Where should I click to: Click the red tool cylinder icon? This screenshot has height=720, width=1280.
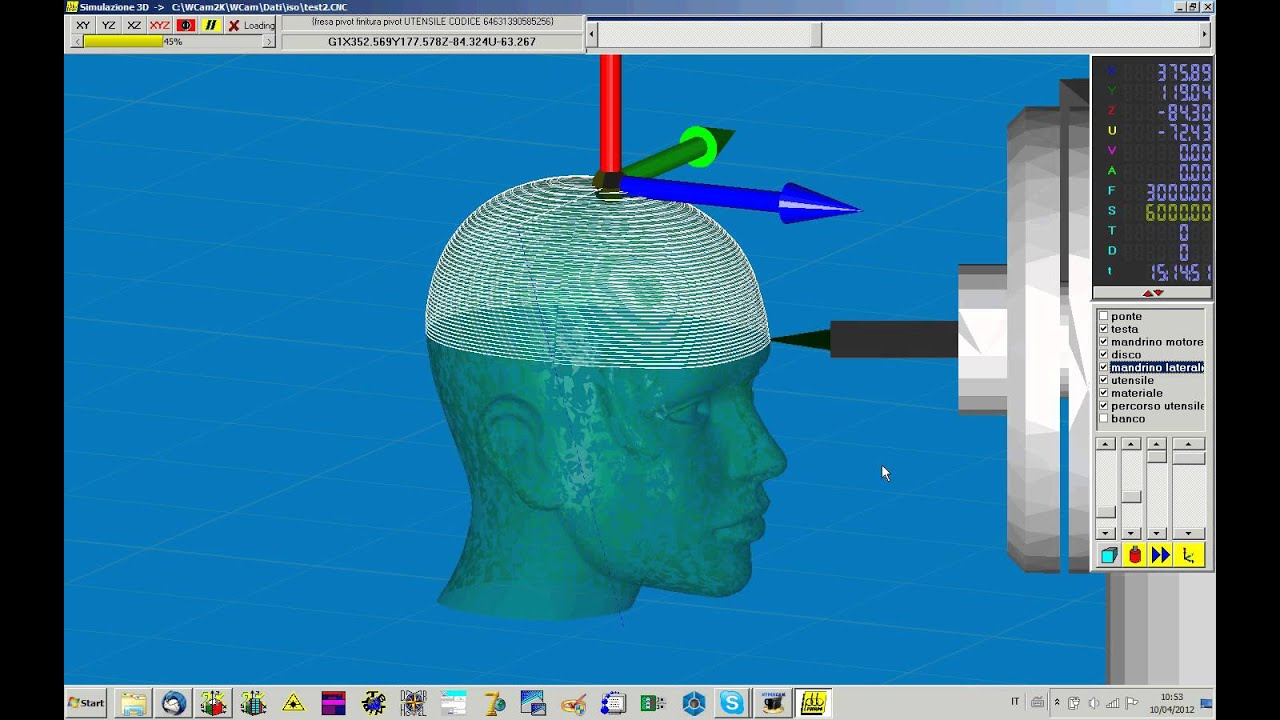(1134, 555)
